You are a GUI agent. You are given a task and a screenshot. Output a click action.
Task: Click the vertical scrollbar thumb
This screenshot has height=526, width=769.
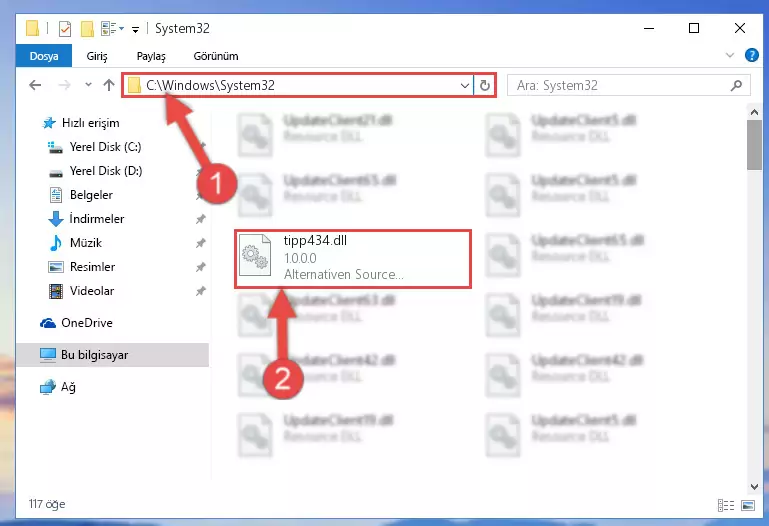coord(754,145)
